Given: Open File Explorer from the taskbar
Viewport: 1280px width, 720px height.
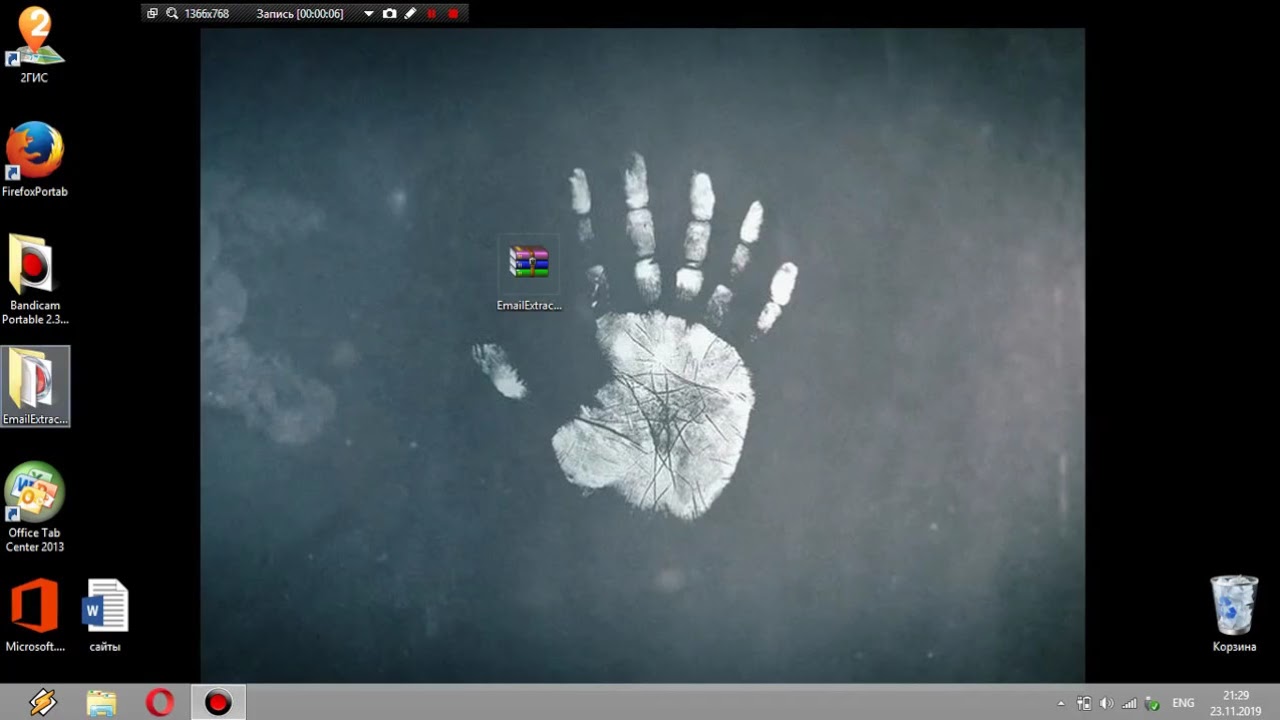Looking at the screenshot, I should [x=101, y=703].
